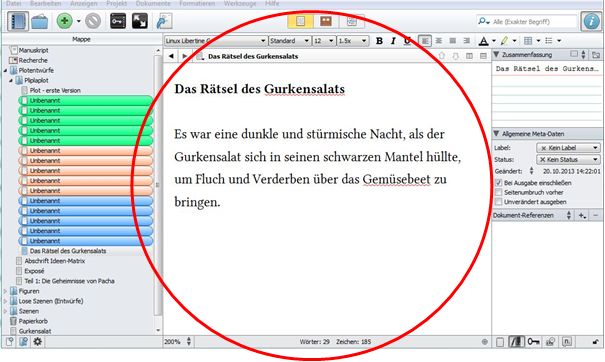Viewport: 605px width, 362px height.
Task: Click the plus button in Dokument-Referenzen
Action: [x=582, y=215]
